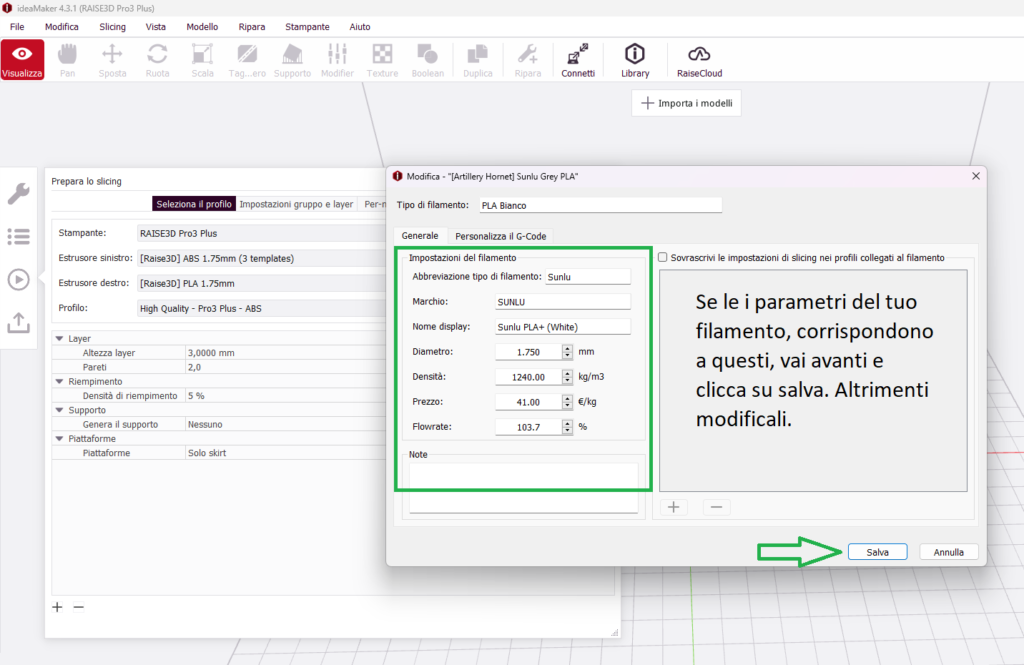Select the Visualizza view tool
The image size is (1024, 665).
(x=22, y=59)
